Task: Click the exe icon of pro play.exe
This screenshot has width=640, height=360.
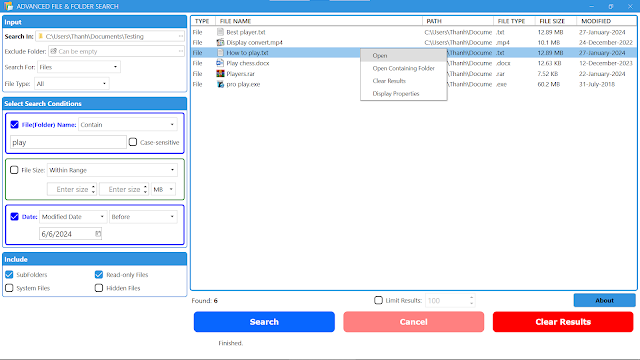Action: pyautogui.click(x=220, y=84)
